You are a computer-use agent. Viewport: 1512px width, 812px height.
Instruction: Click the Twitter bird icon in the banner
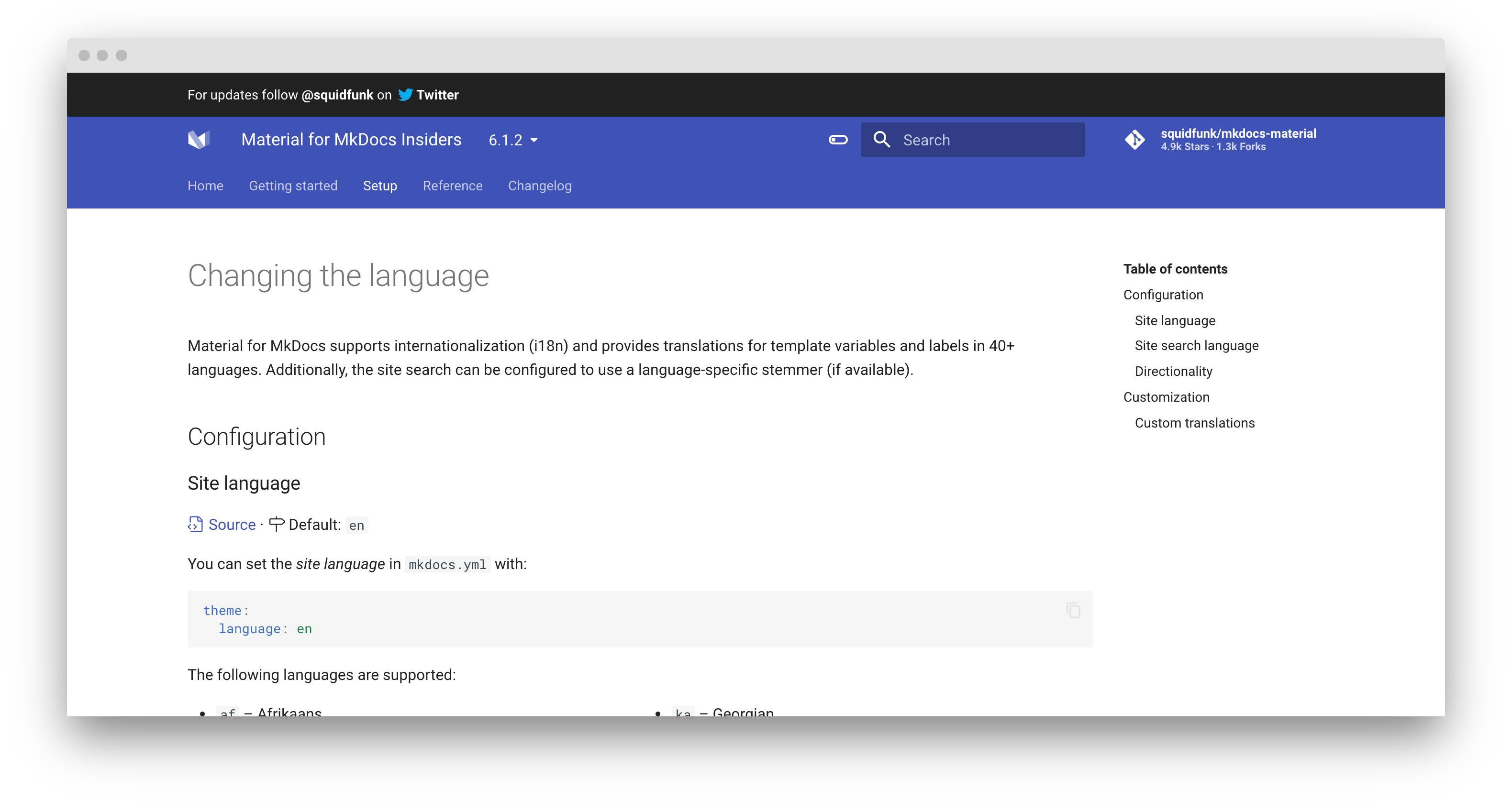[406, 95]
